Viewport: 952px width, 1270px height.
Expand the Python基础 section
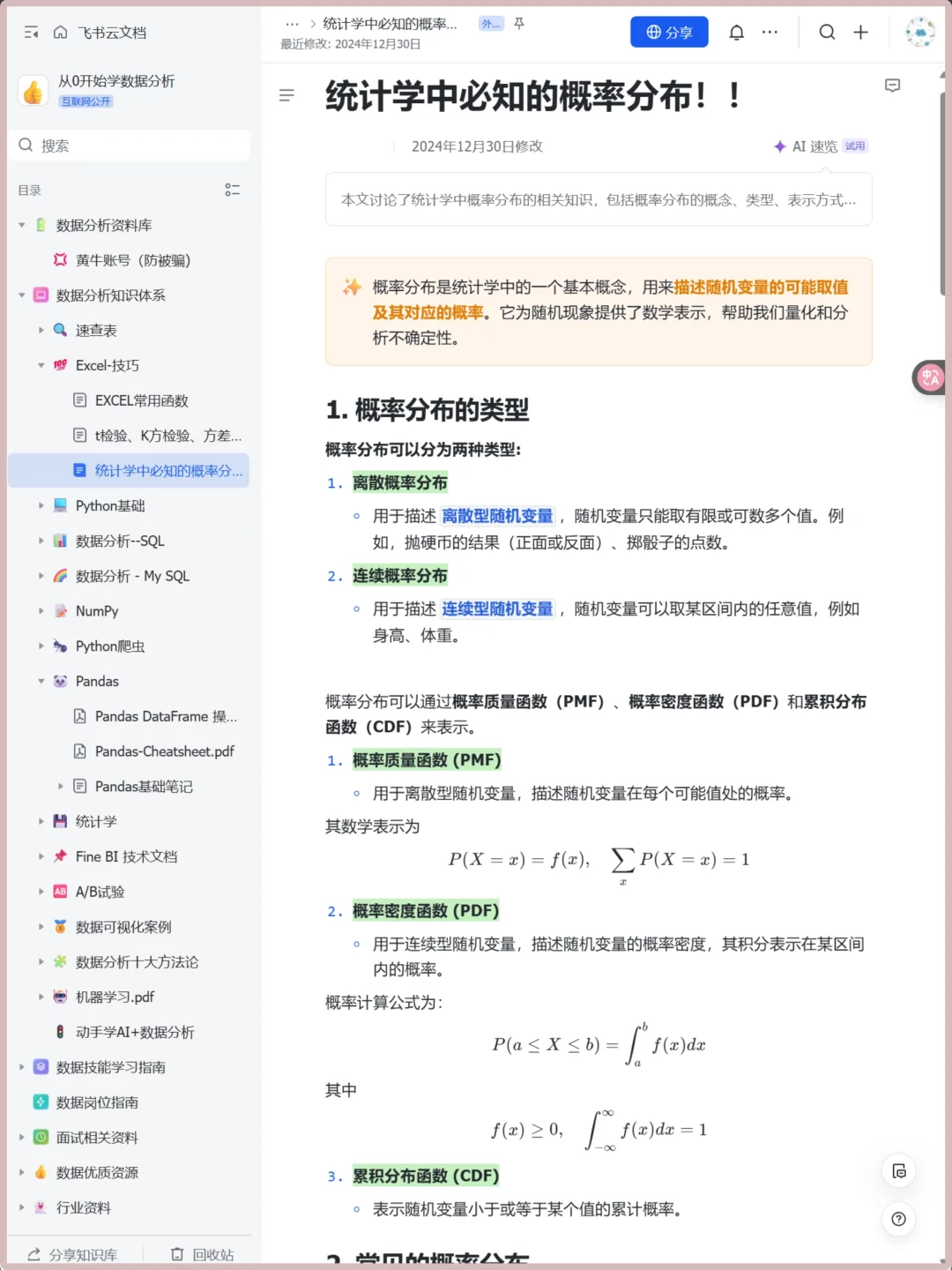point(41,505)
